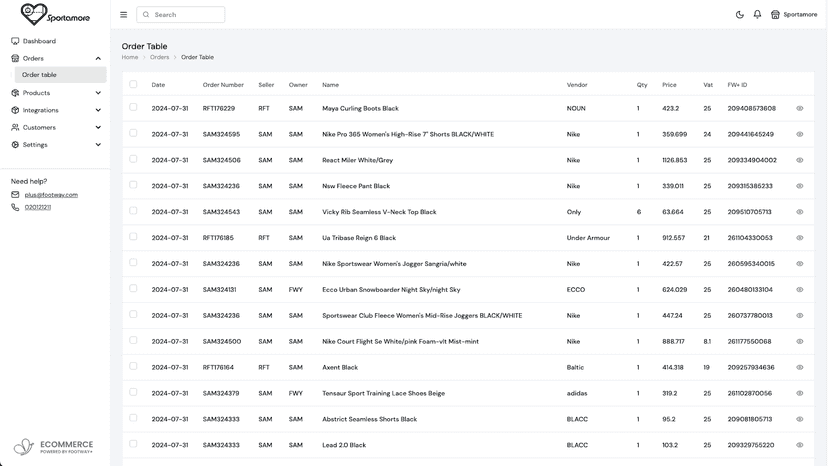The width and height of the screenshot is (828, 466).
Task: View eye icon for Nike Sportswear Women's Jogger
Action: coord(799,264)
